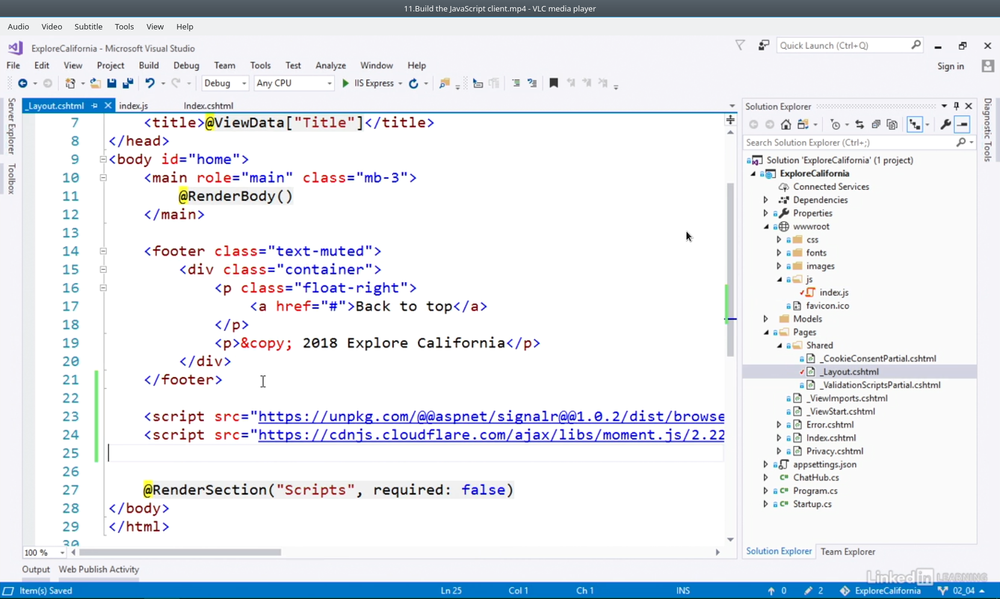
Task: Toggle the View Class Diagram nested icon button
Action: (x=915, y=124)
